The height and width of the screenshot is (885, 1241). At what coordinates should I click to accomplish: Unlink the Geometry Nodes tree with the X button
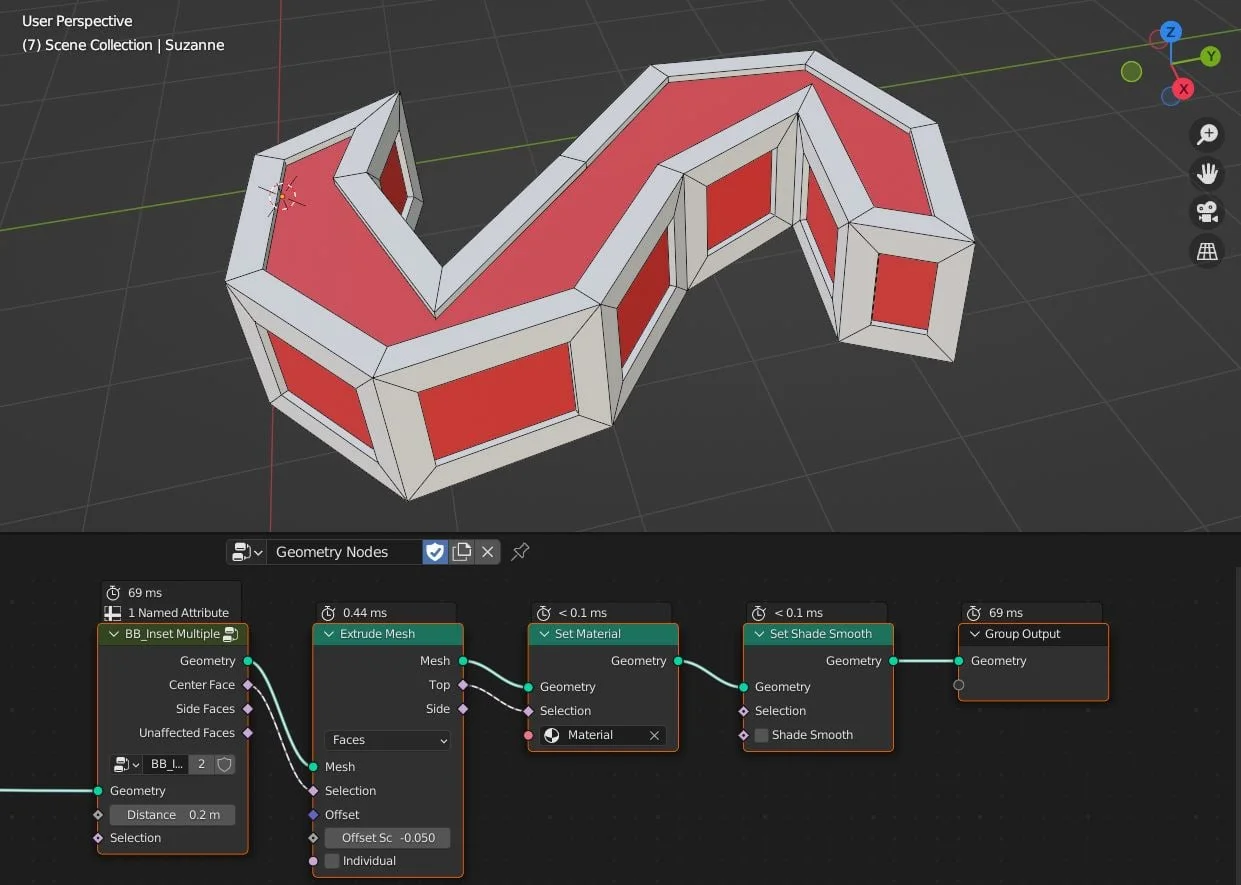[x=487, y=551]
